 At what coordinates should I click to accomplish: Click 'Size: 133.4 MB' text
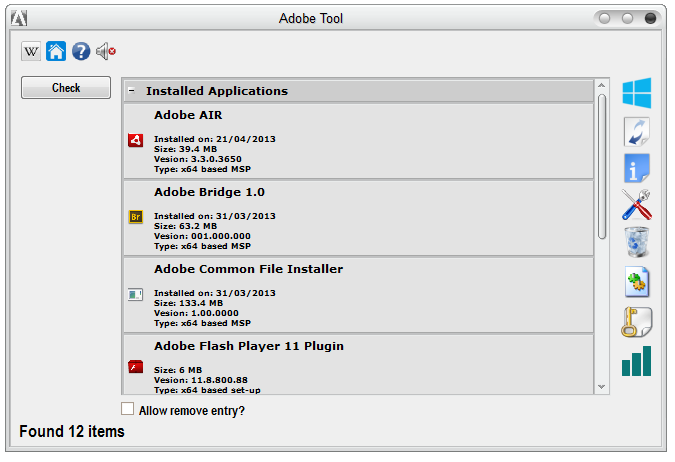[x=188, y=303]
